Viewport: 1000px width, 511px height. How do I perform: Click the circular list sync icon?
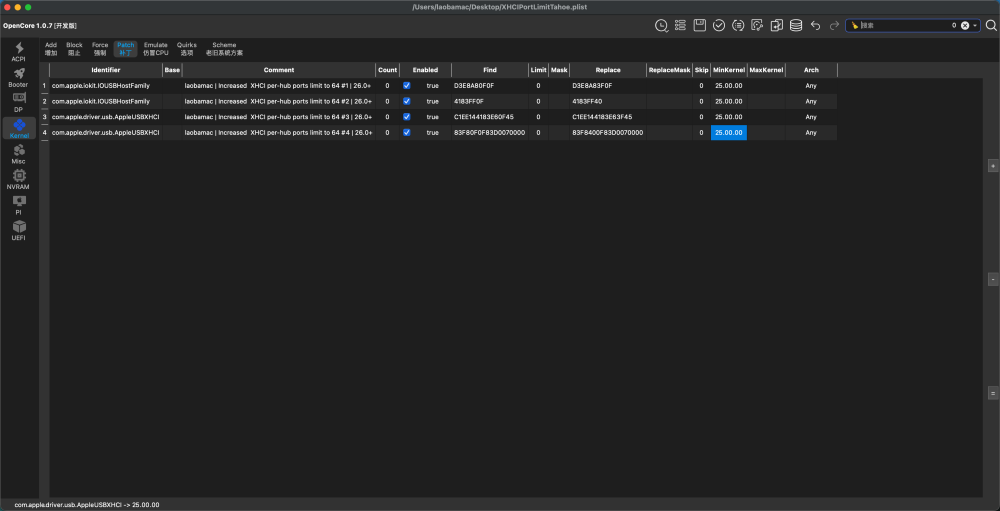(739, 26)
